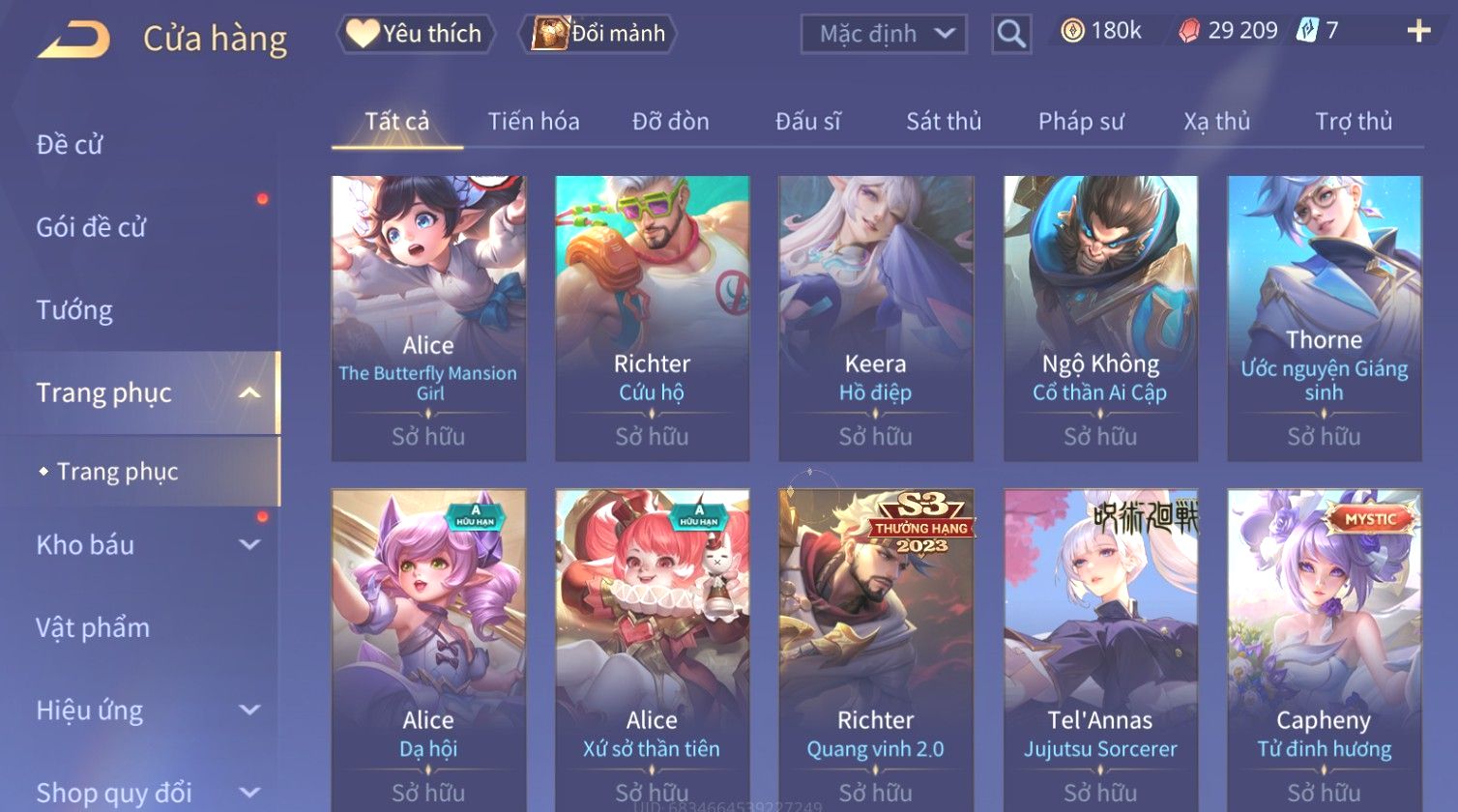Click the plus icon to add currency
The height and width of the screenshot is (812, 1458).
coord(1418,31)
